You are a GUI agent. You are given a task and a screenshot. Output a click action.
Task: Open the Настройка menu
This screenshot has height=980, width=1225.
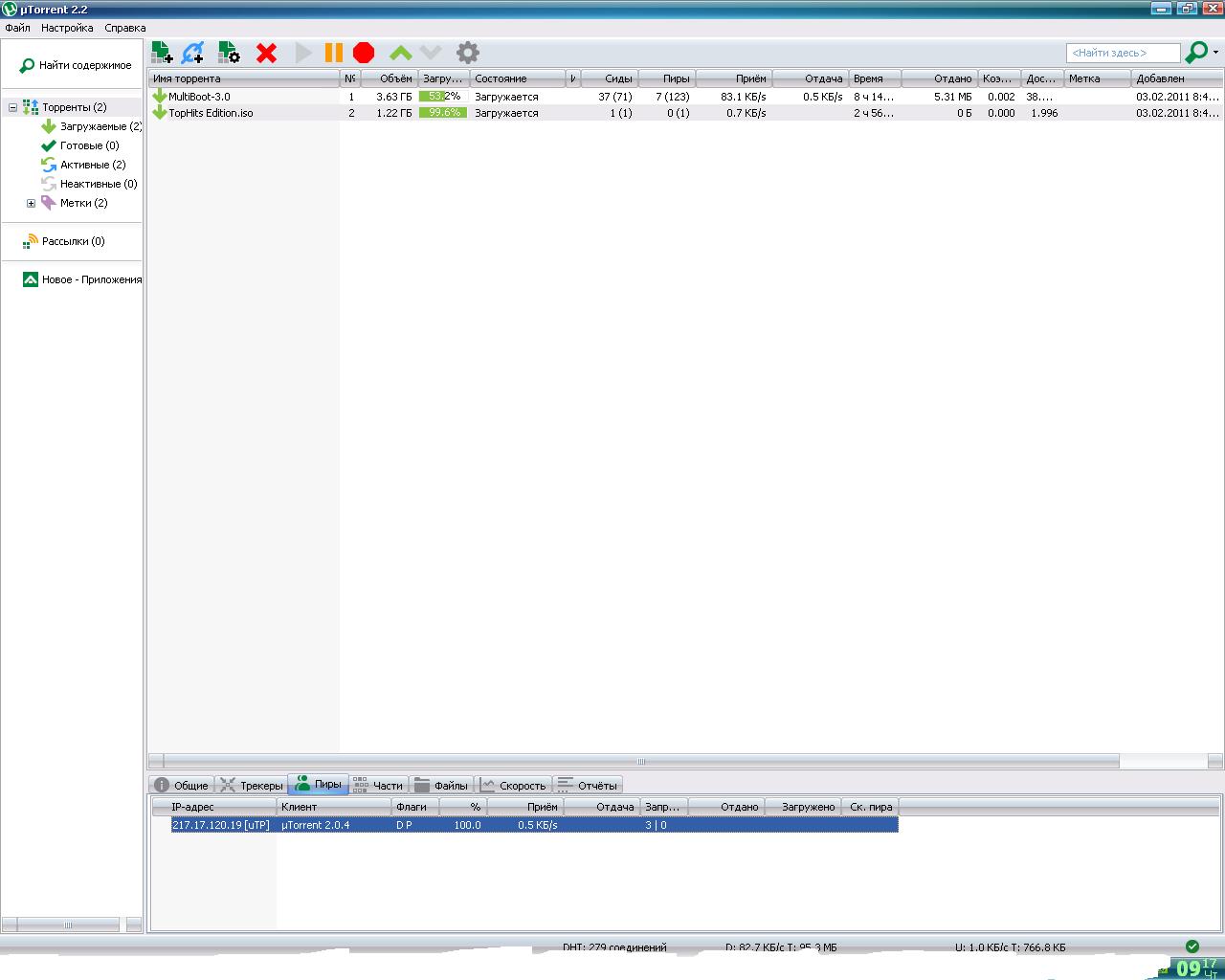pos(67,28)
